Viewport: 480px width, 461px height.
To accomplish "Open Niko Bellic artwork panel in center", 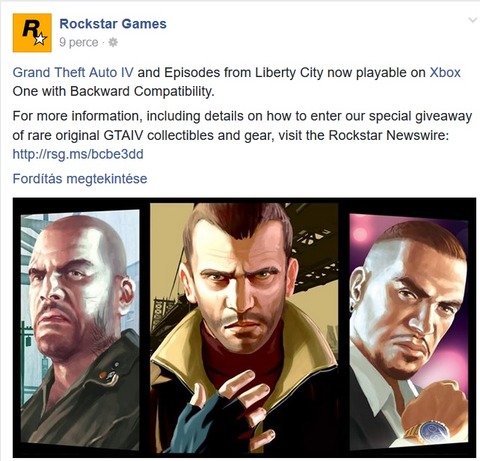I will coord(244,328).
